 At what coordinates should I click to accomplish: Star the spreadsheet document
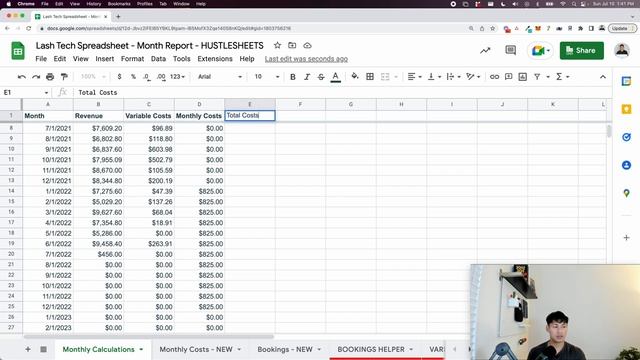point(277,45)
